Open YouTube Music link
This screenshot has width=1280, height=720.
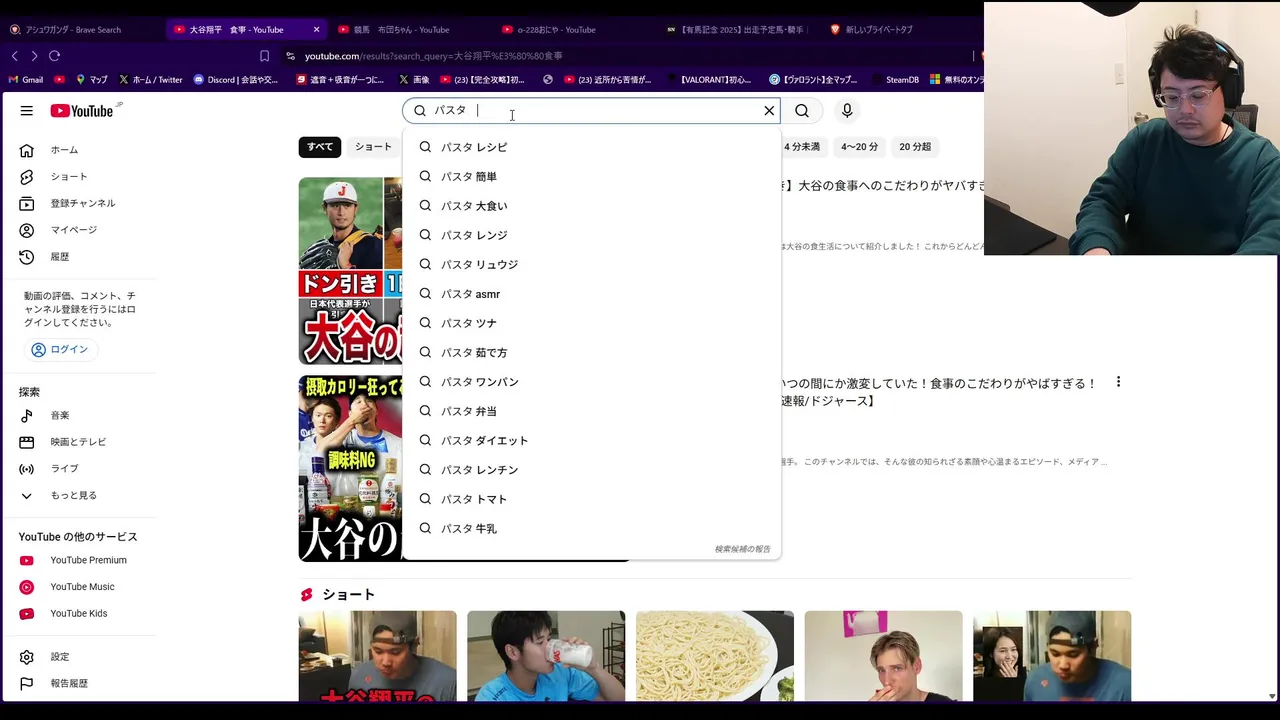(80, 587)
